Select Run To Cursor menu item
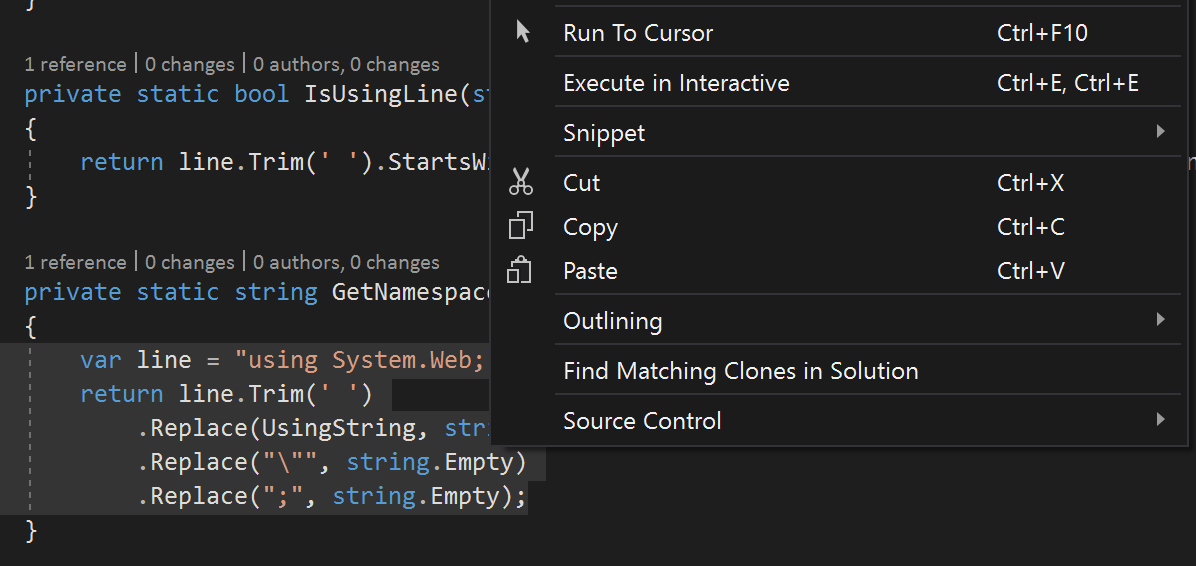The width and height of the screenshot is (1196, 566). [x=840, y=33]
